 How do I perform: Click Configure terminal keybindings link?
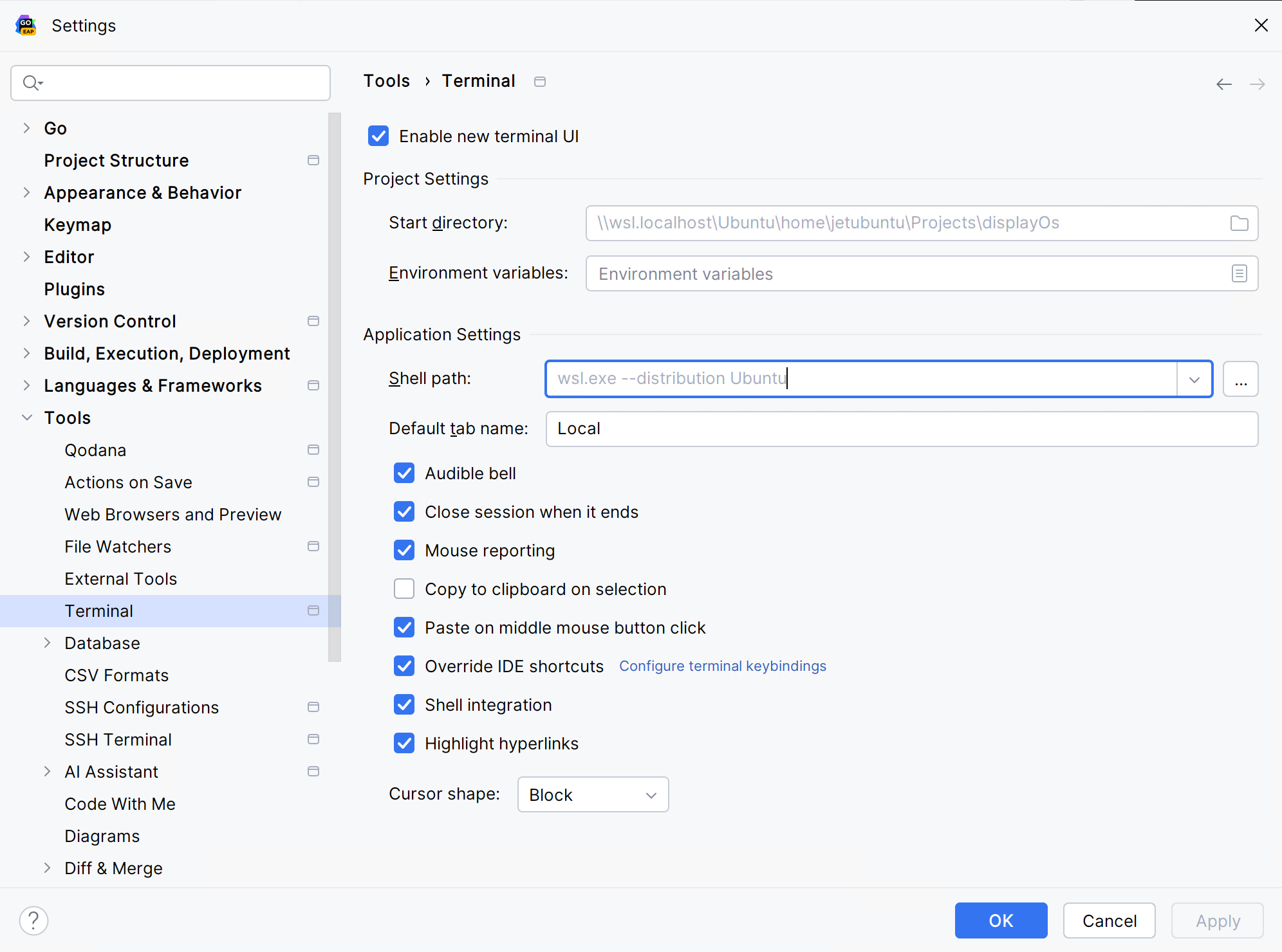coord(722,665)
